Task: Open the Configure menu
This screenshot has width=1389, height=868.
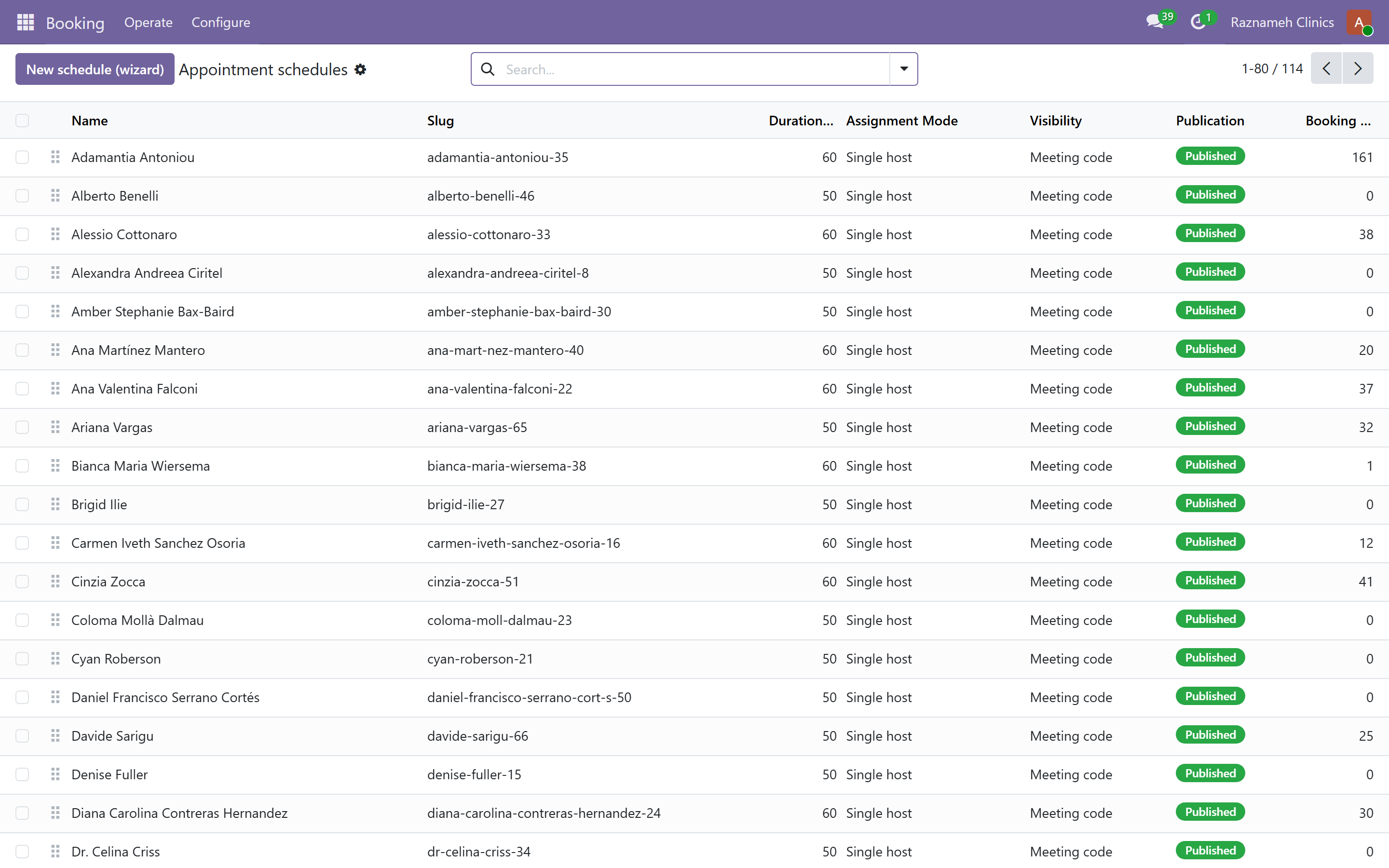Action: coord(220,22)
